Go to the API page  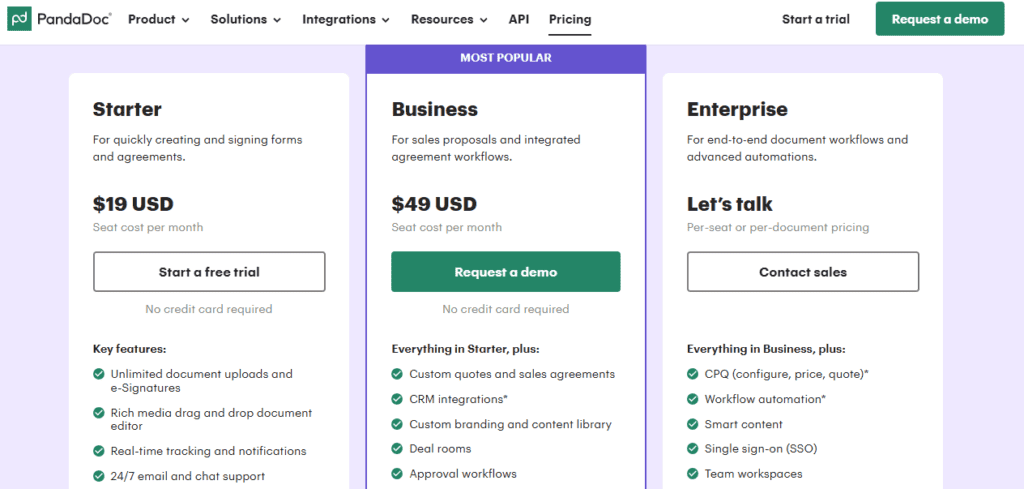tap(519, 19)
